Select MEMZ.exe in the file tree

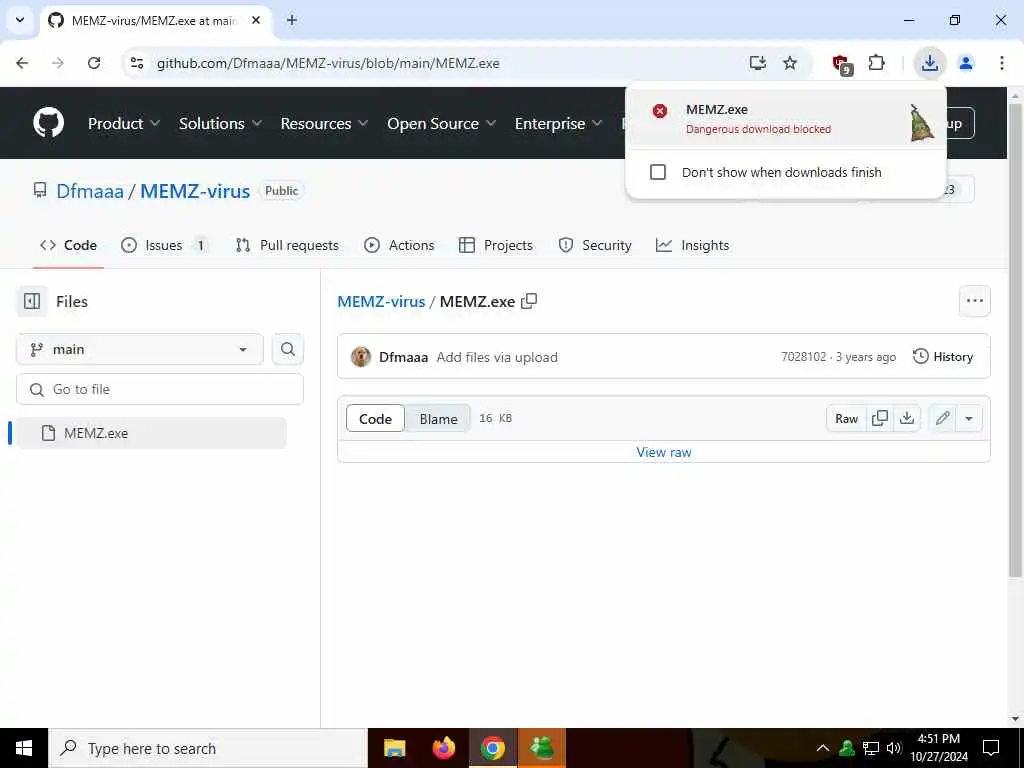pyautogui.click(x=151, y=433)
